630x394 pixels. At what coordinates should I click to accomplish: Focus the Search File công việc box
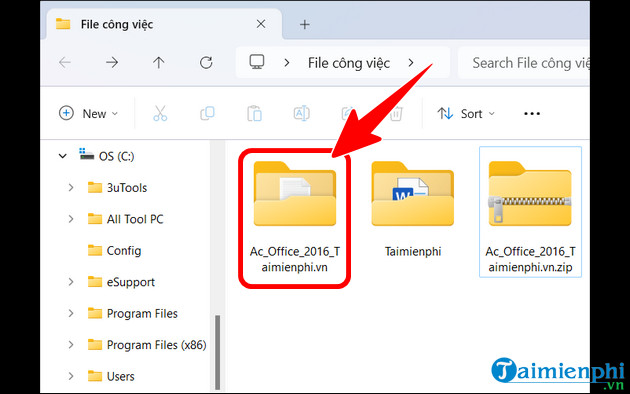click(x=524, y=63)
